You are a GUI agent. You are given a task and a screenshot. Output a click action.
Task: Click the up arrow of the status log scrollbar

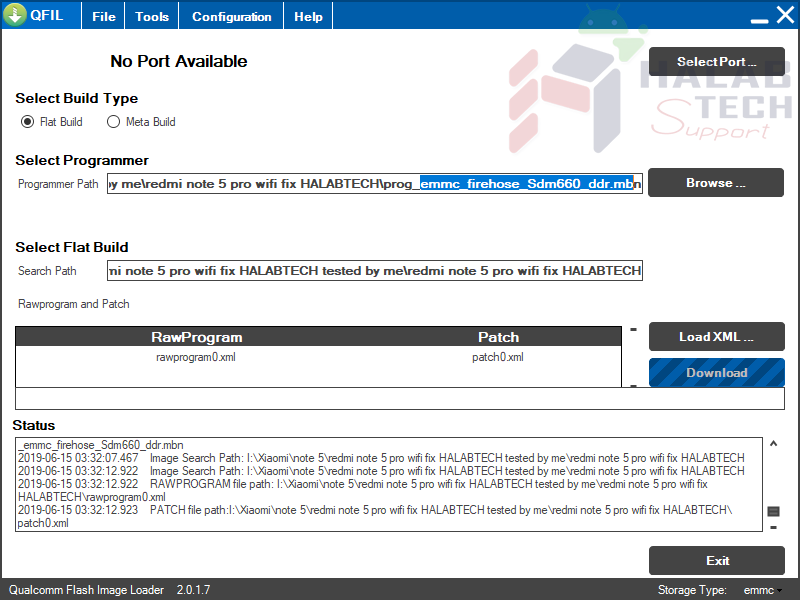click(773, 444)
